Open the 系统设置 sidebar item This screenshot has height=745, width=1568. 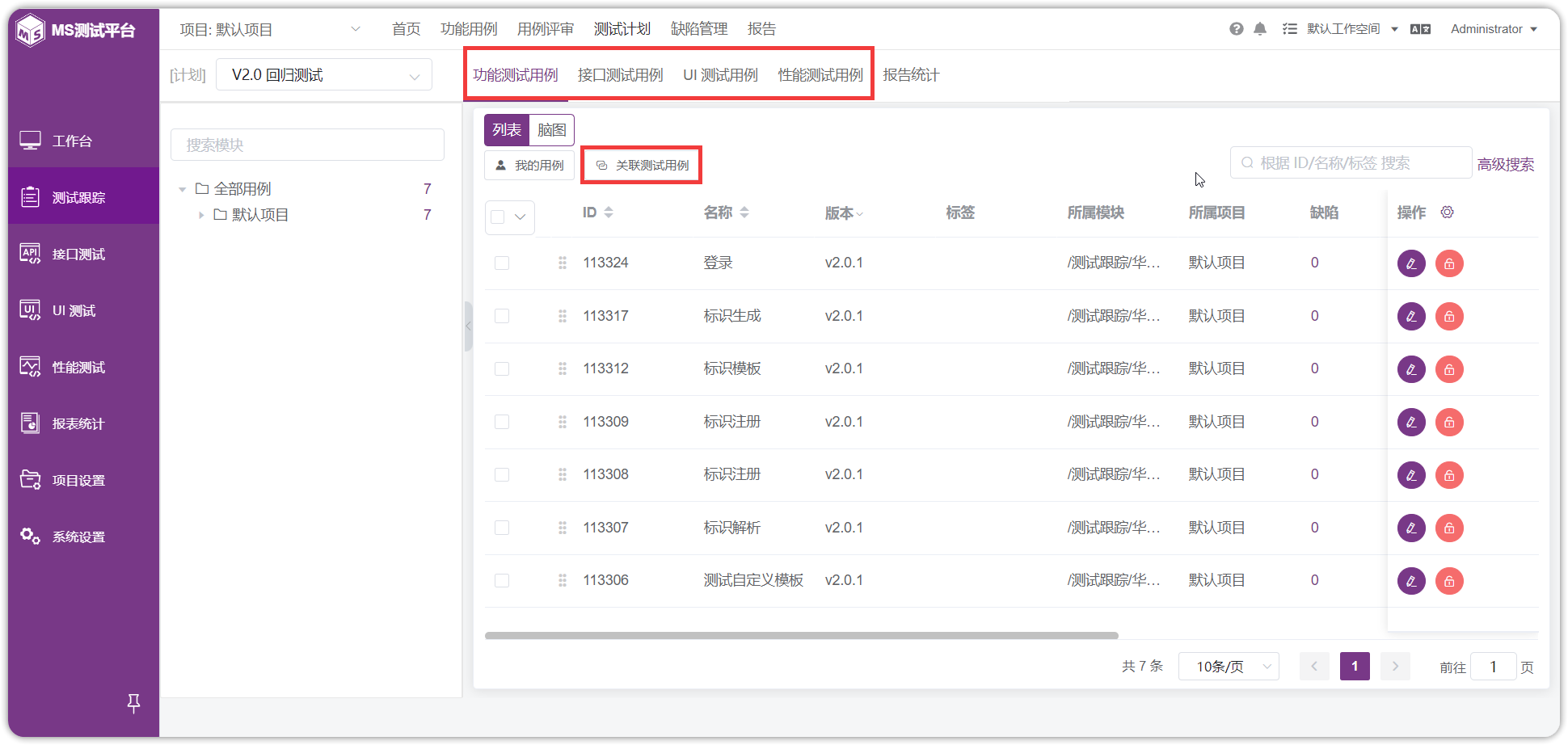[84, 537]
